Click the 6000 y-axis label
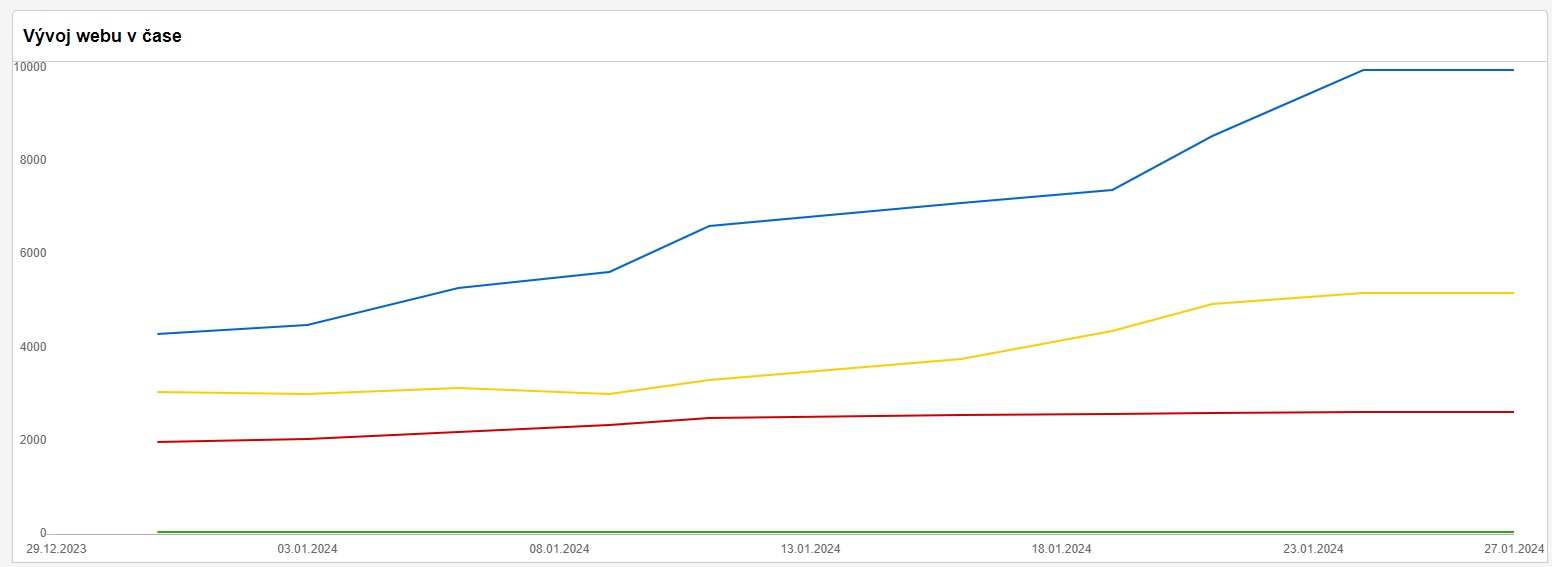Image resolution: width=1552 pixels, height=567 pixels. click(x=33, y=253)
